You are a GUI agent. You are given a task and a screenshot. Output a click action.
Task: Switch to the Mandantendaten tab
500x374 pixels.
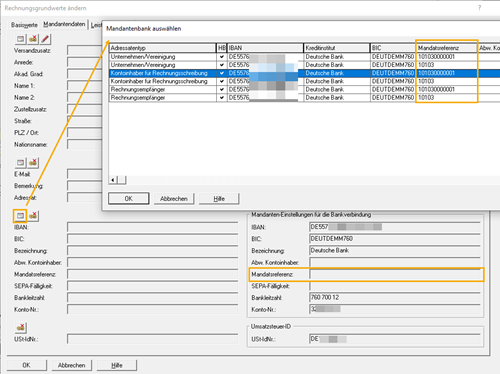(64, 24)
